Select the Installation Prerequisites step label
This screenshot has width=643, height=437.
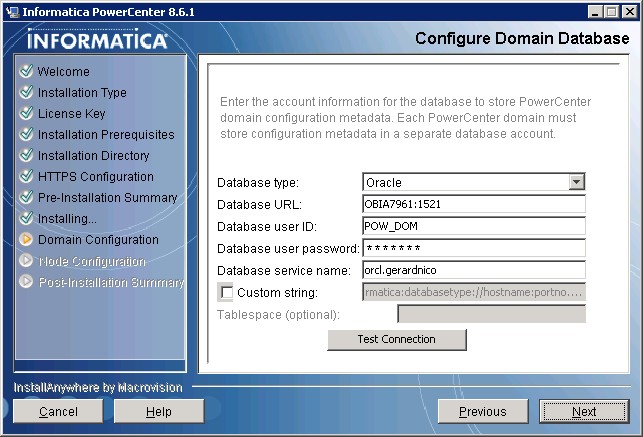[106, 134]
